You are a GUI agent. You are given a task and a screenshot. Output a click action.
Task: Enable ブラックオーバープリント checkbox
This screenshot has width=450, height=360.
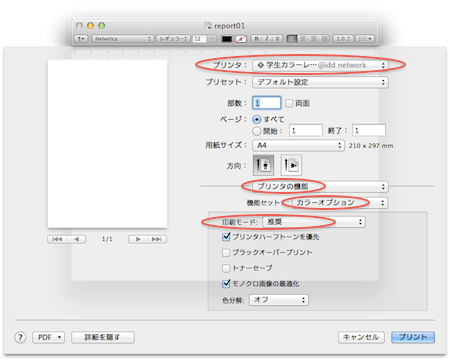[x=226, y=253]
